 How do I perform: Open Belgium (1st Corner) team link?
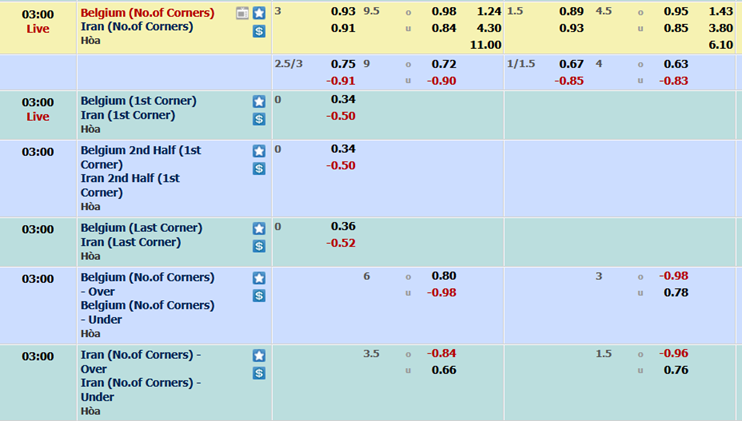(139, 101)
